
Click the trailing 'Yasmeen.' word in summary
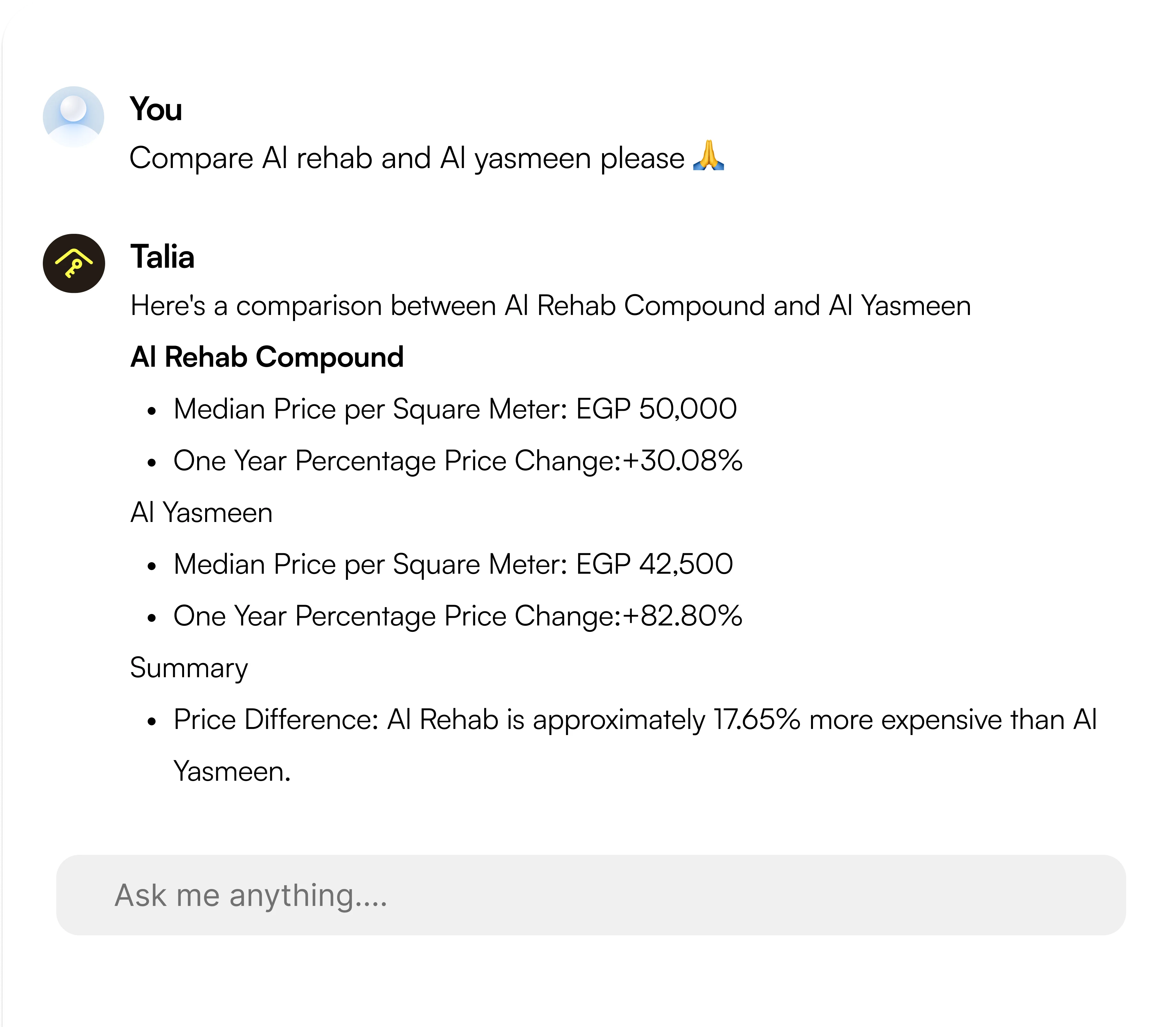pyautogui.click(x=232, y=771)
